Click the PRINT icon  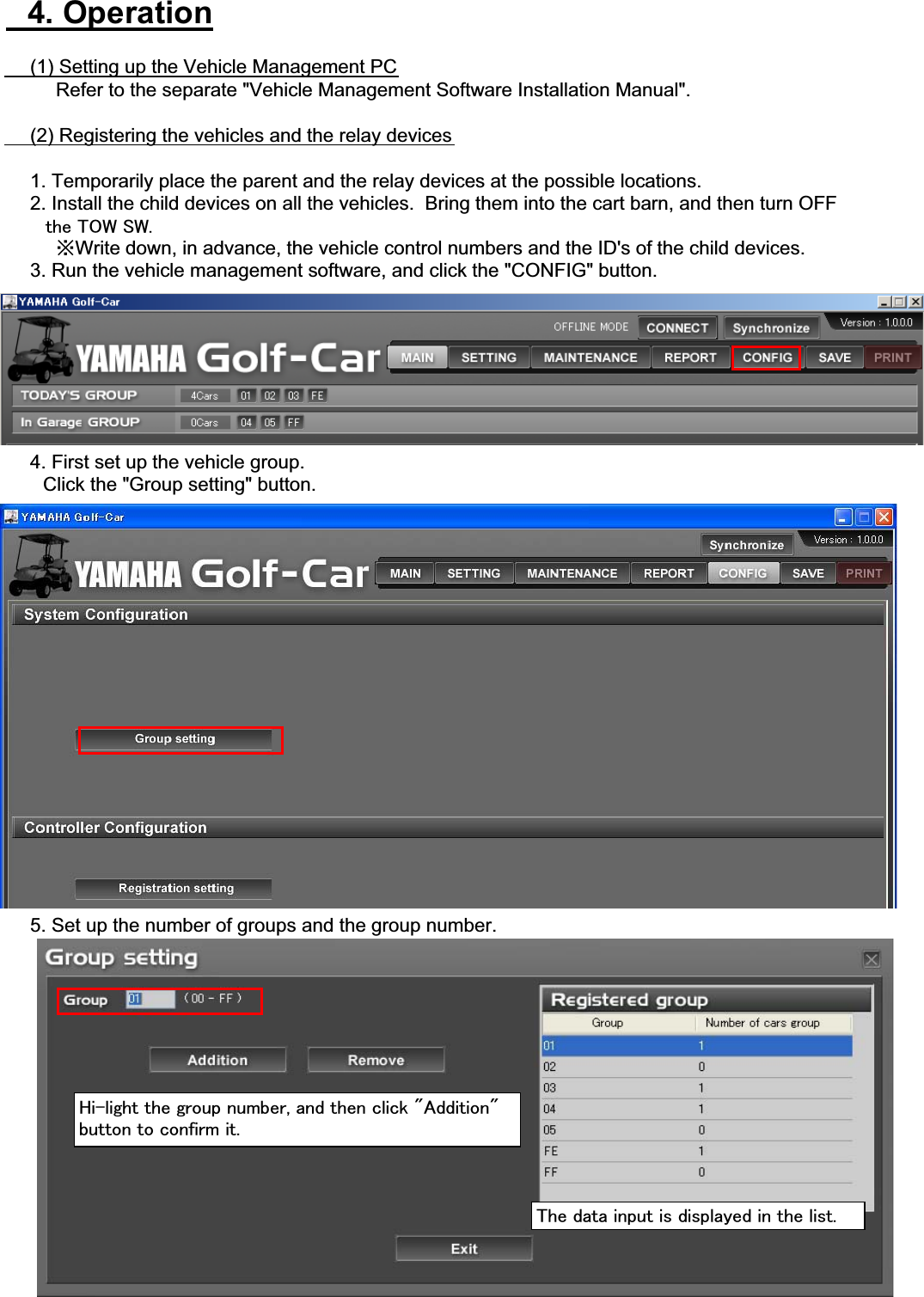(893, 357)
